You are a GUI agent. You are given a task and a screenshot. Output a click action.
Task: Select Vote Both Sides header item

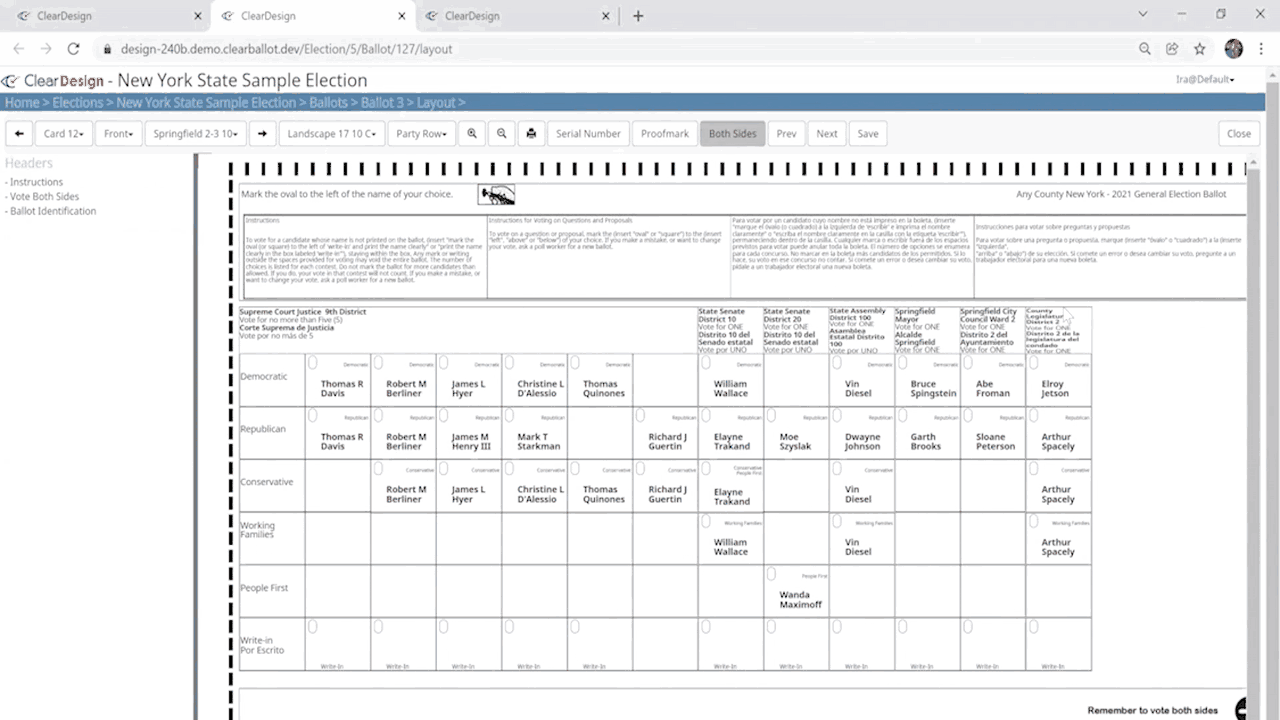pyautogui.click(x=44, y=197)
